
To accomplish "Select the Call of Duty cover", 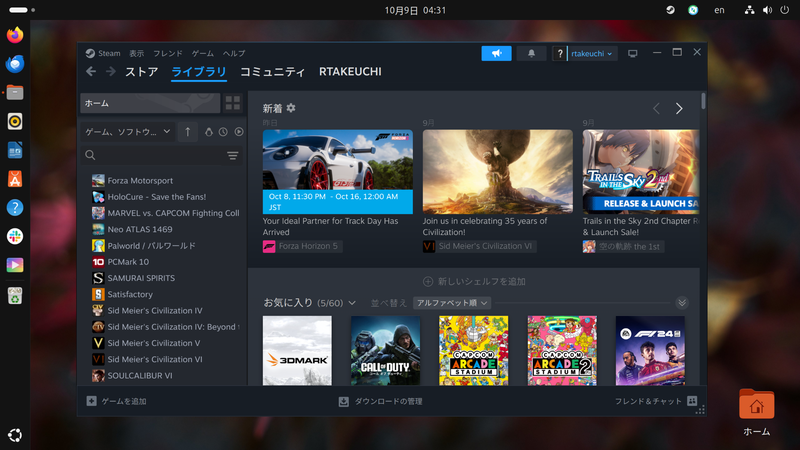I will pos(385,351).
